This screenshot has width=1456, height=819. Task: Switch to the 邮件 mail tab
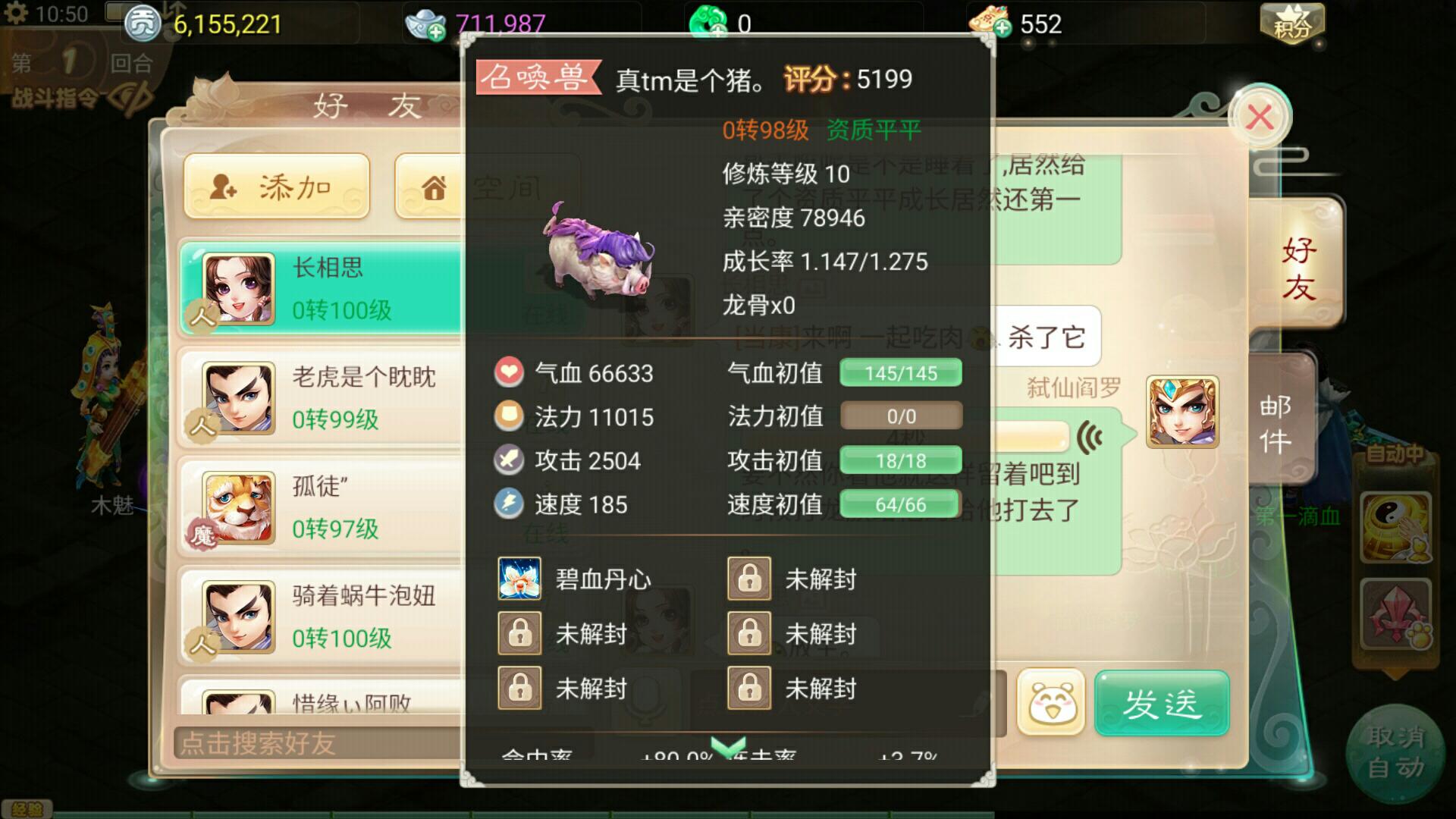[1276, 423]
